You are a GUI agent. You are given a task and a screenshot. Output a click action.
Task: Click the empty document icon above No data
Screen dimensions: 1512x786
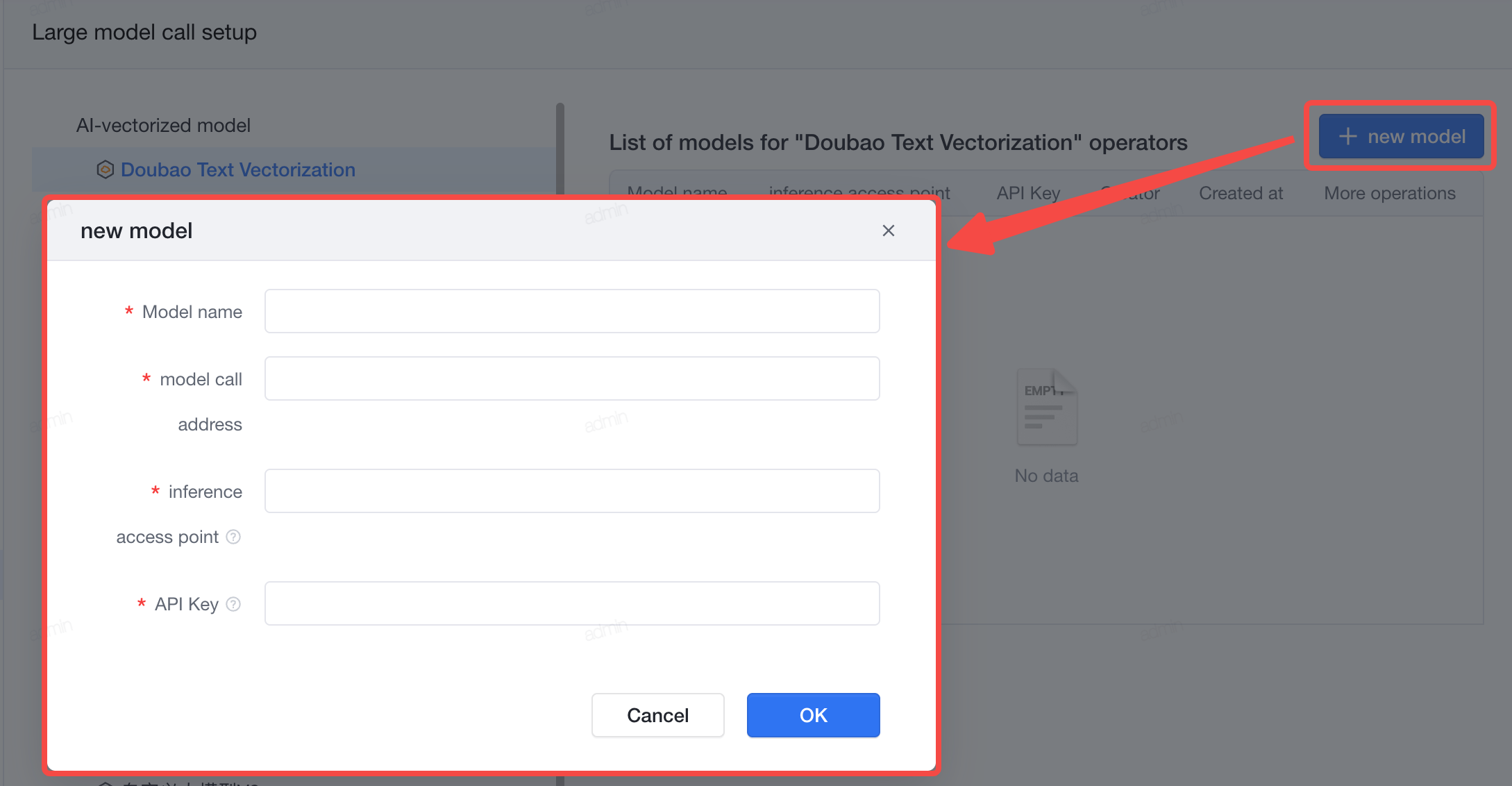(1047, 407)
